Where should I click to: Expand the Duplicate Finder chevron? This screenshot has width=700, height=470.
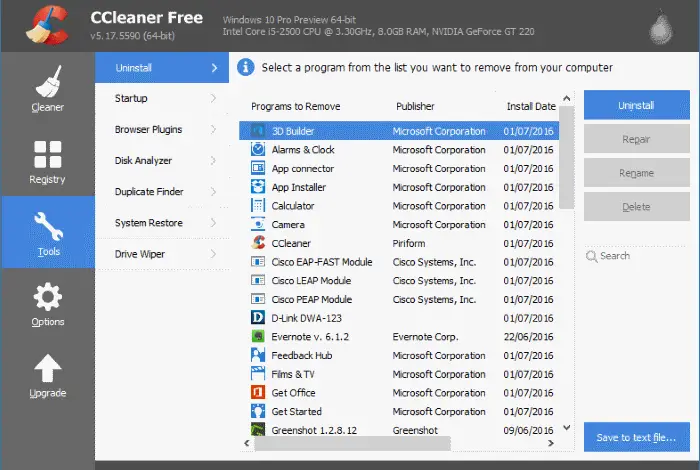point(213,192)
